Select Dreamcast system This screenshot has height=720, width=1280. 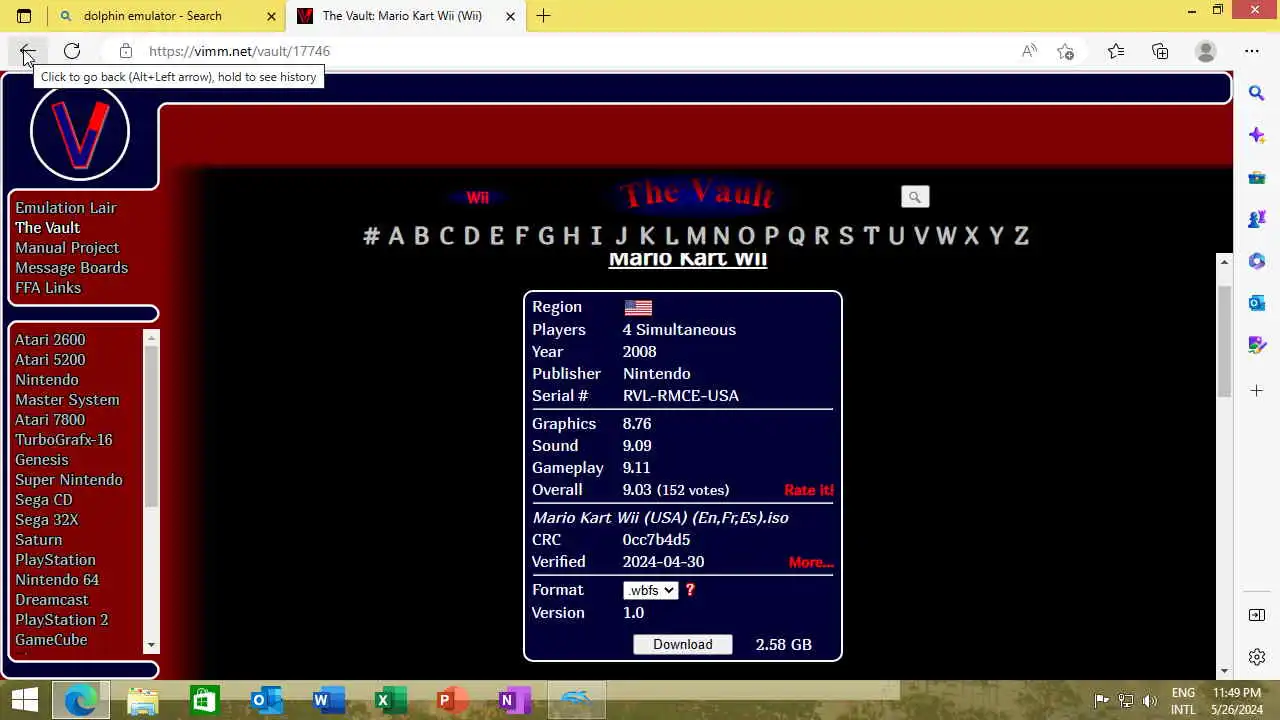tap(52, 600)
